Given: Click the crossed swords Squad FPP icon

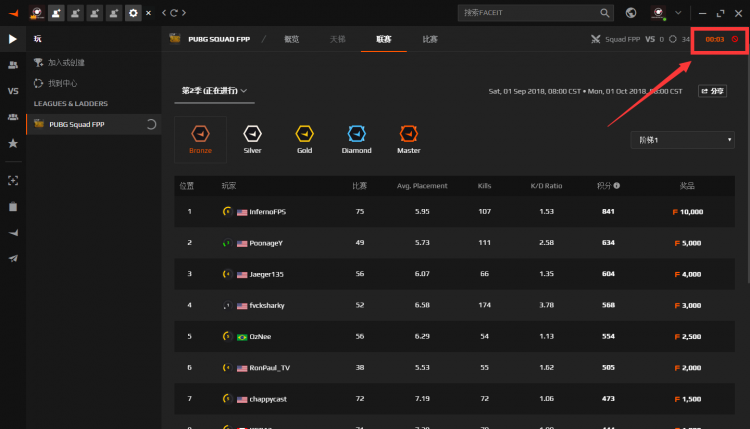Looking at the screenshot, I should [x=596, y=39].
